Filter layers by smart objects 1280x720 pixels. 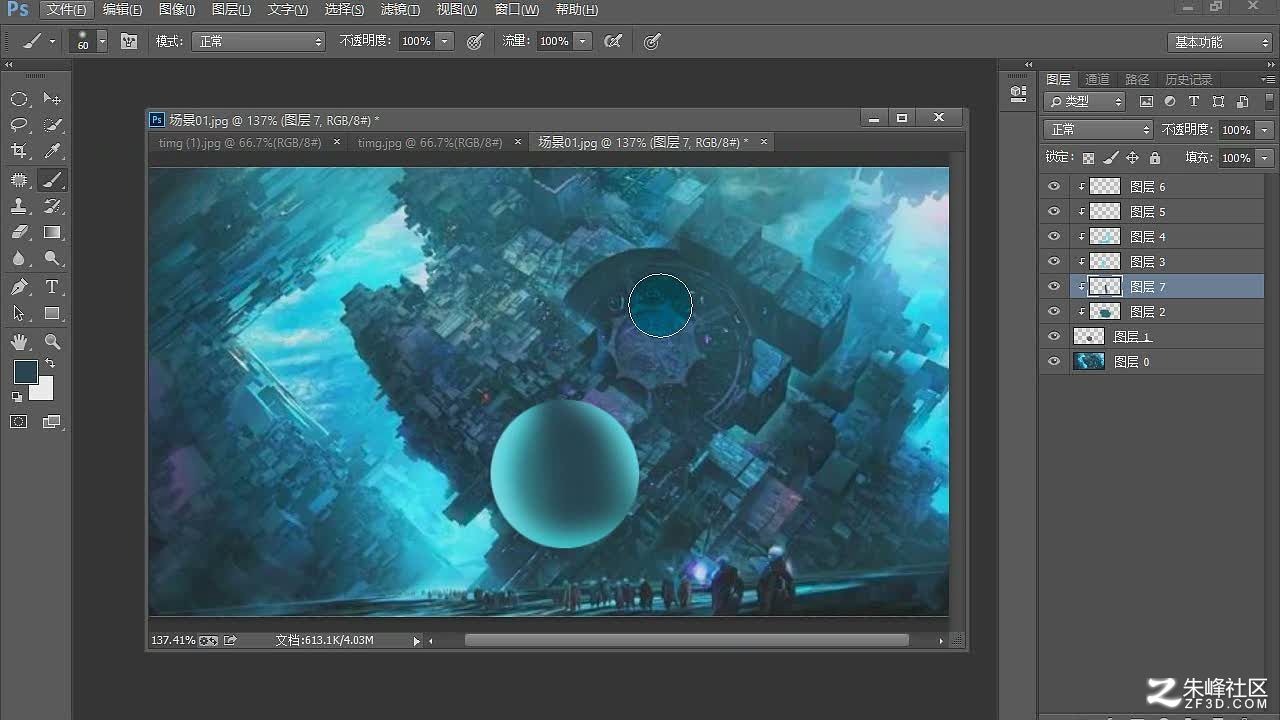click(1242, 102)
